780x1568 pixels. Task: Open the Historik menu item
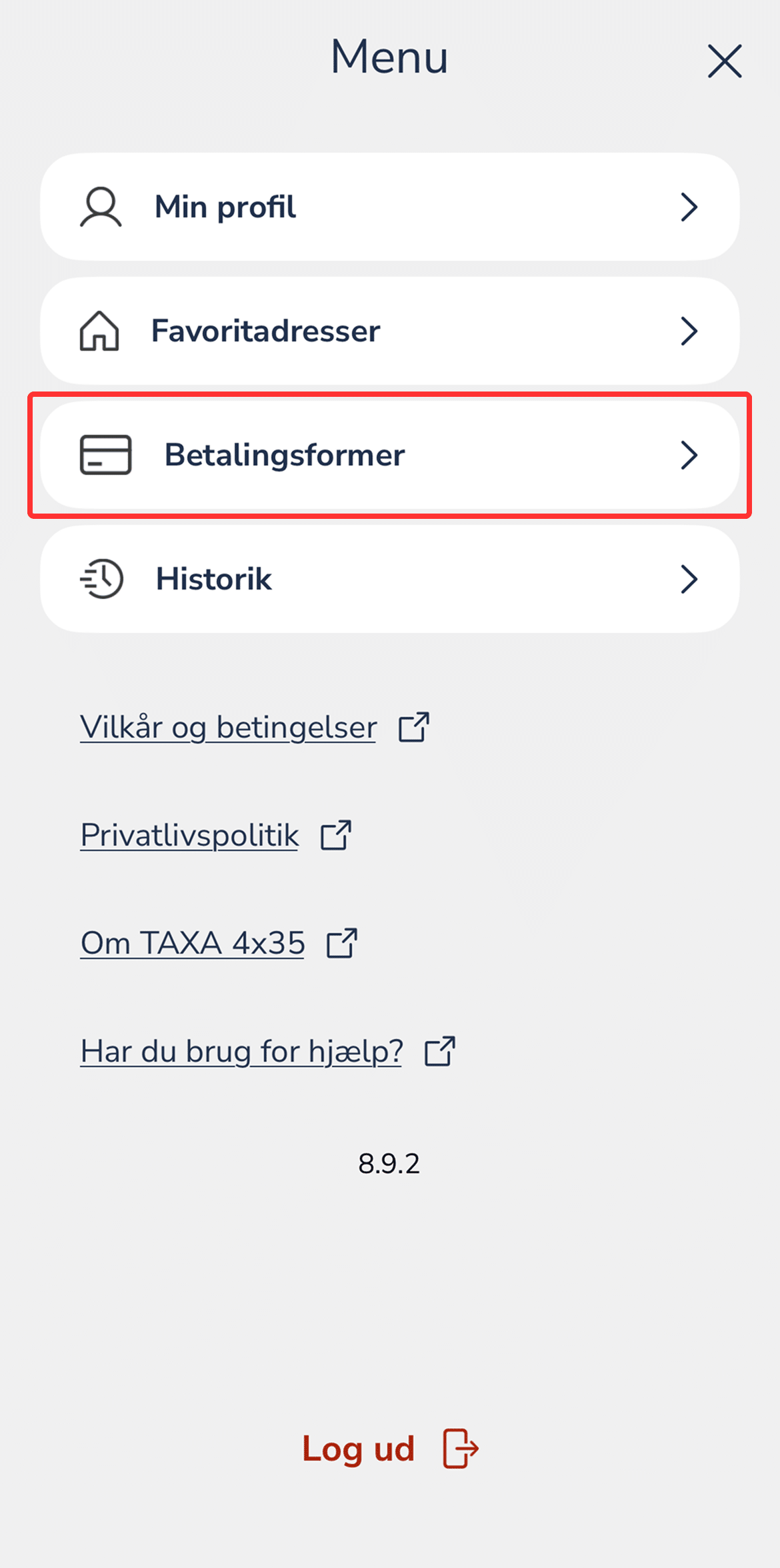[x=214, y=579]
